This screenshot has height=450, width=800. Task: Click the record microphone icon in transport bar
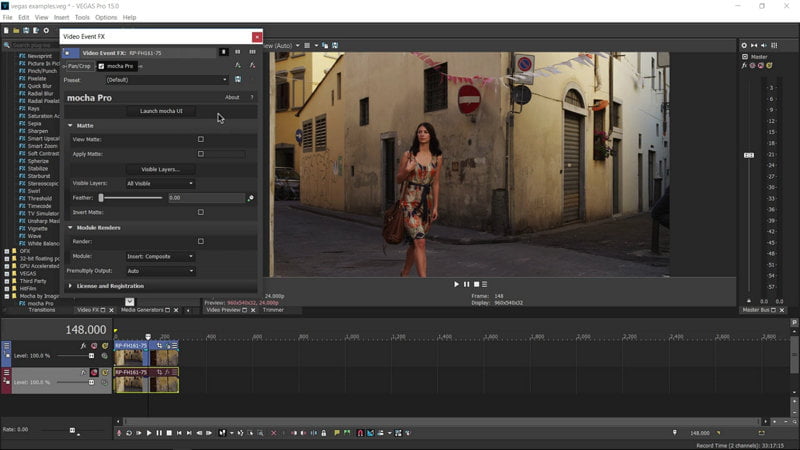[119, 433]
